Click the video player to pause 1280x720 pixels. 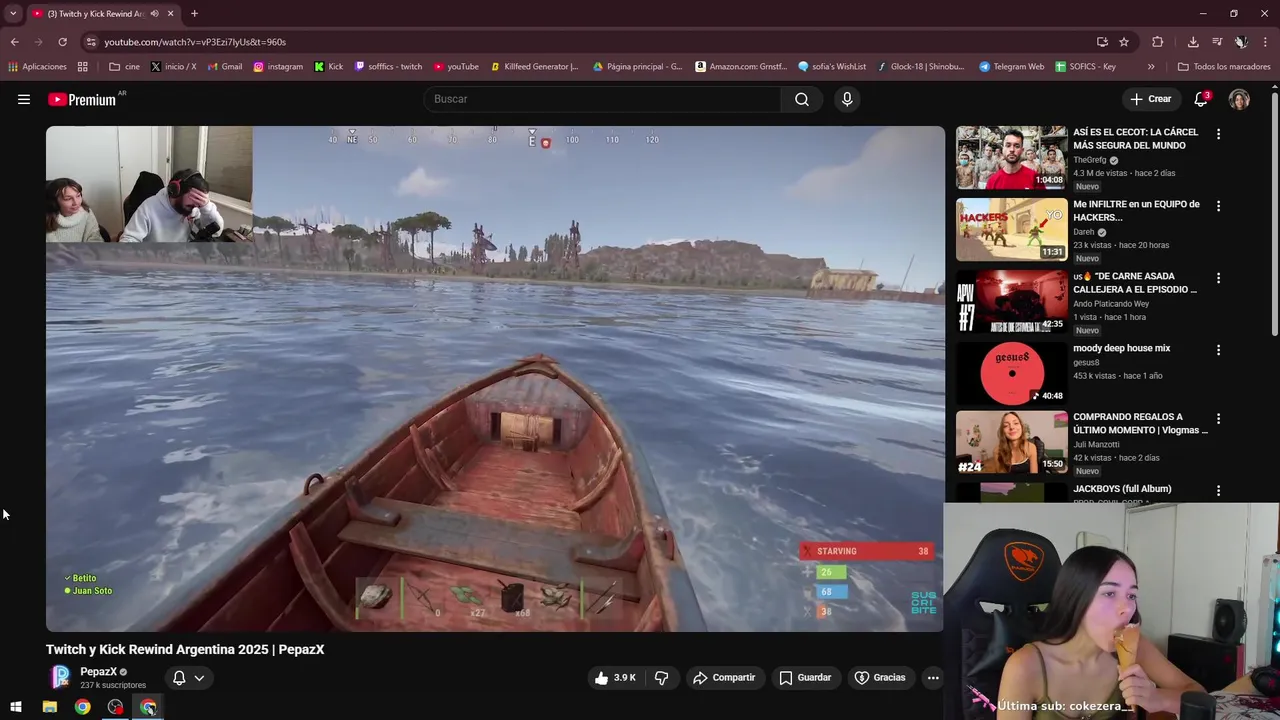point(495,378)
